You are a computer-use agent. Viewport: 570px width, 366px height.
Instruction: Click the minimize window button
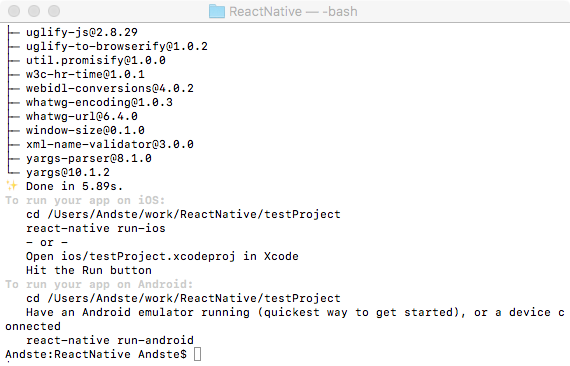(x=34, y=11)
